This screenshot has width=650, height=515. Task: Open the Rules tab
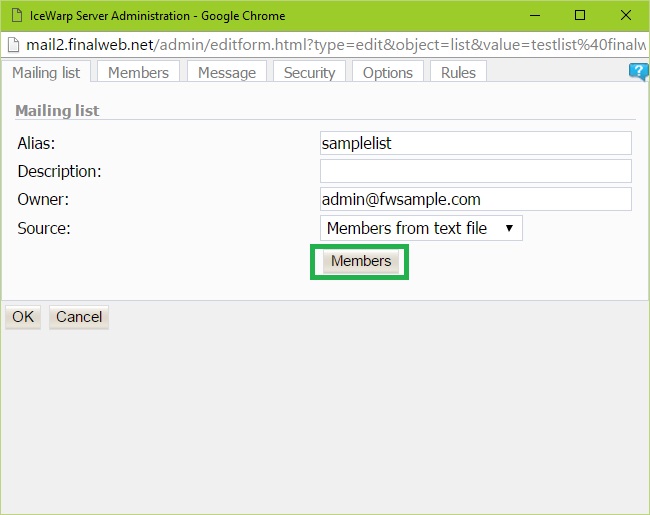(x=458, y=72)
